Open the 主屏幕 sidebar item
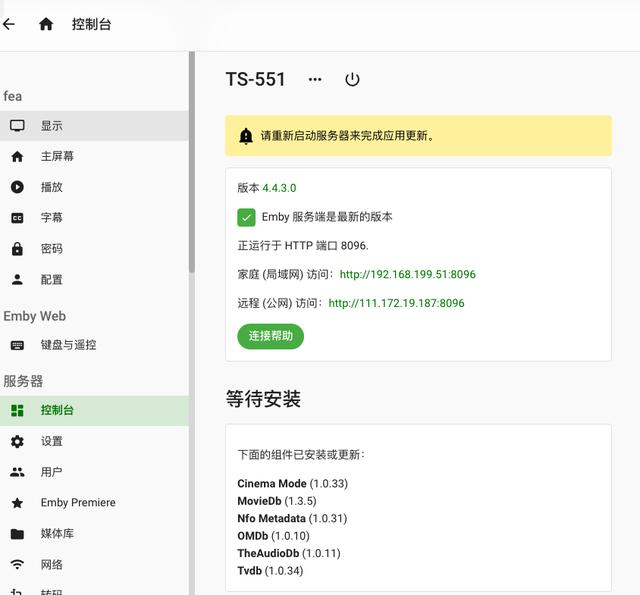The width and height of the screenshot is (640, 595). tap(94, 156)
